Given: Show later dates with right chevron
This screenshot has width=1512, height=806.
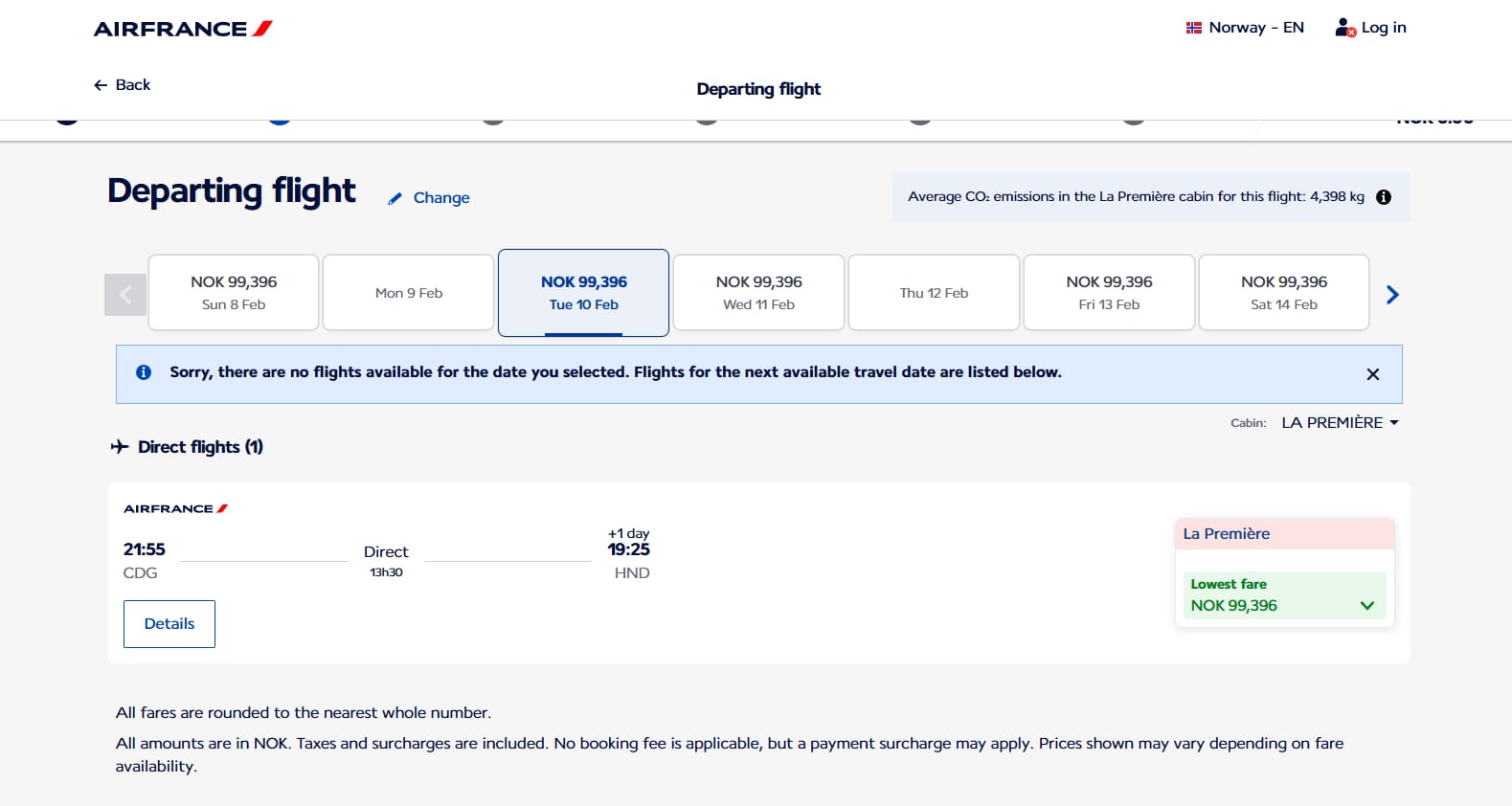Looking at the screenshot, I should (x=1392, y=295).
